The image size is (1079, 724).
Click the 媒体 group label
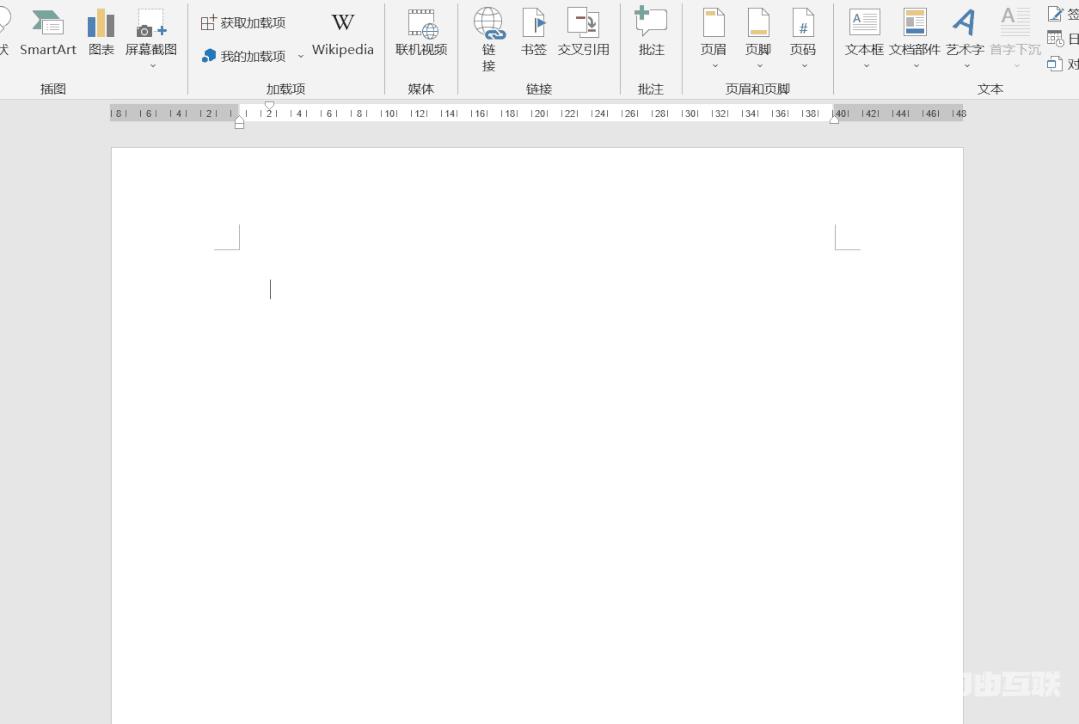click(x=421, y=89)
